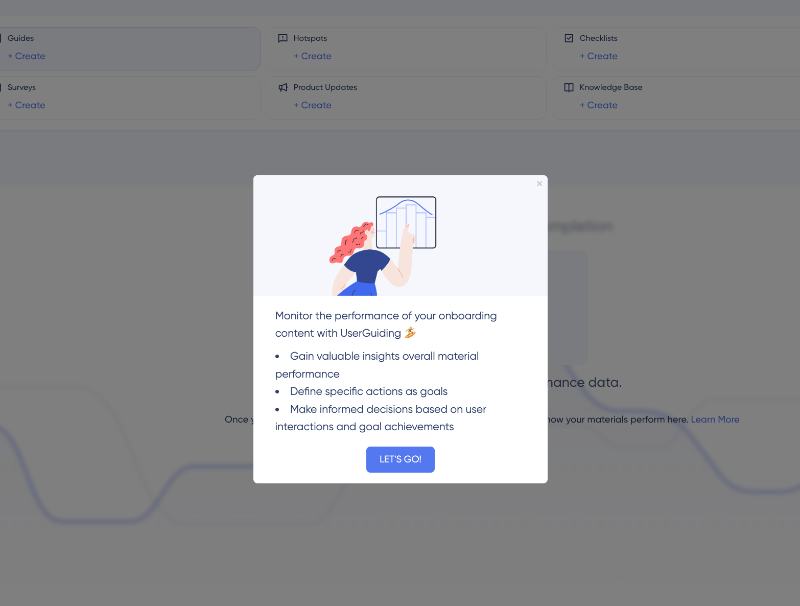Create a new Survey
Viewport: 800px width, 606px height.
tap(26, 105)
